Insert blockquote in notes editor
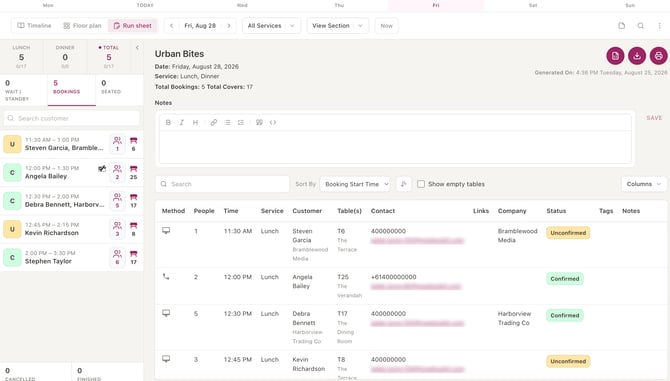670x381 pixels. 259,122
